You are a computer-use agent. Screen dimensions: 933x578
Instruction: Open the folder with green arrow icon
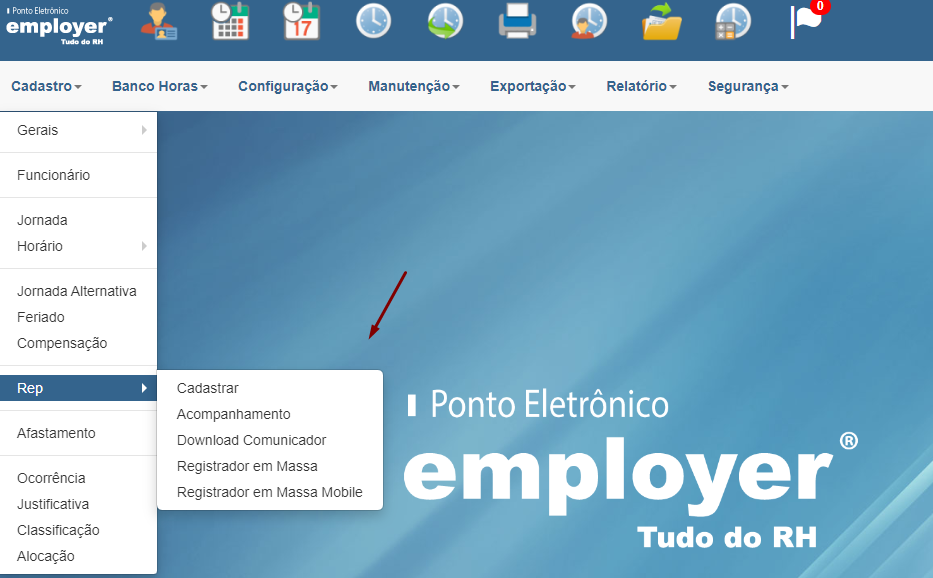(x=662, y=21)
